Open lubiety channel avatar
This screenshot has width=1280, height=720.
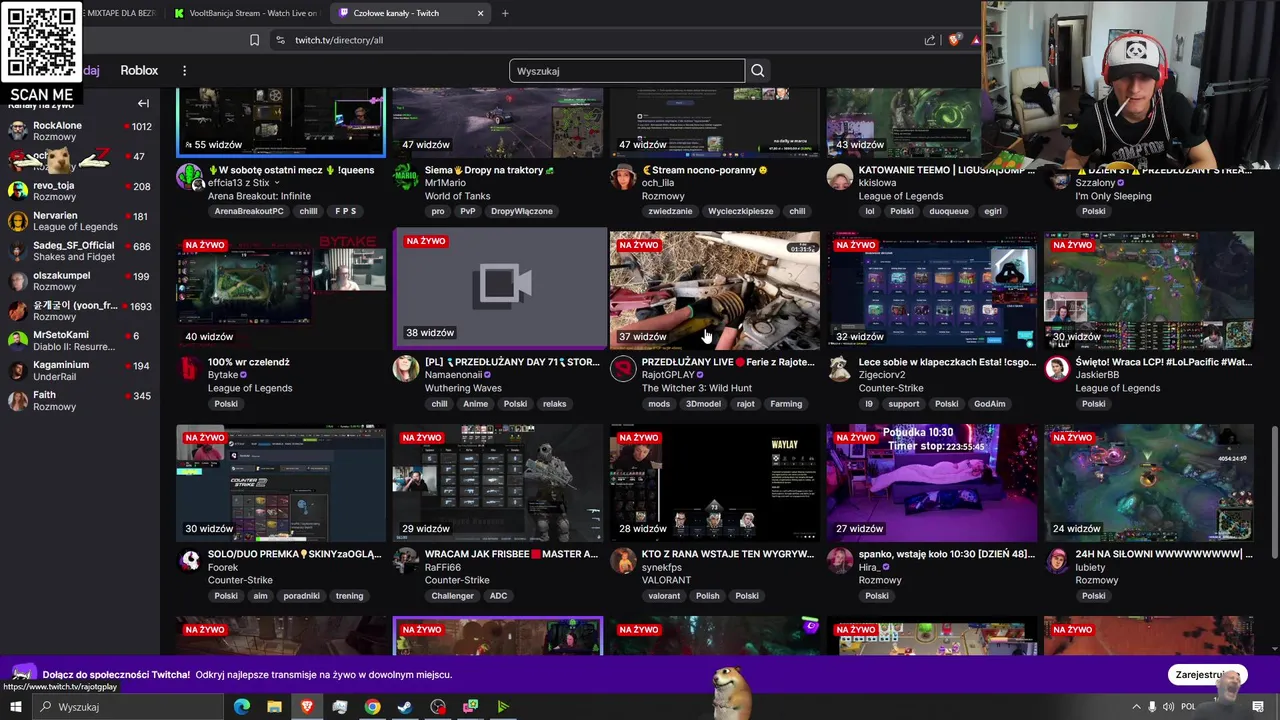coord(1057,561)
